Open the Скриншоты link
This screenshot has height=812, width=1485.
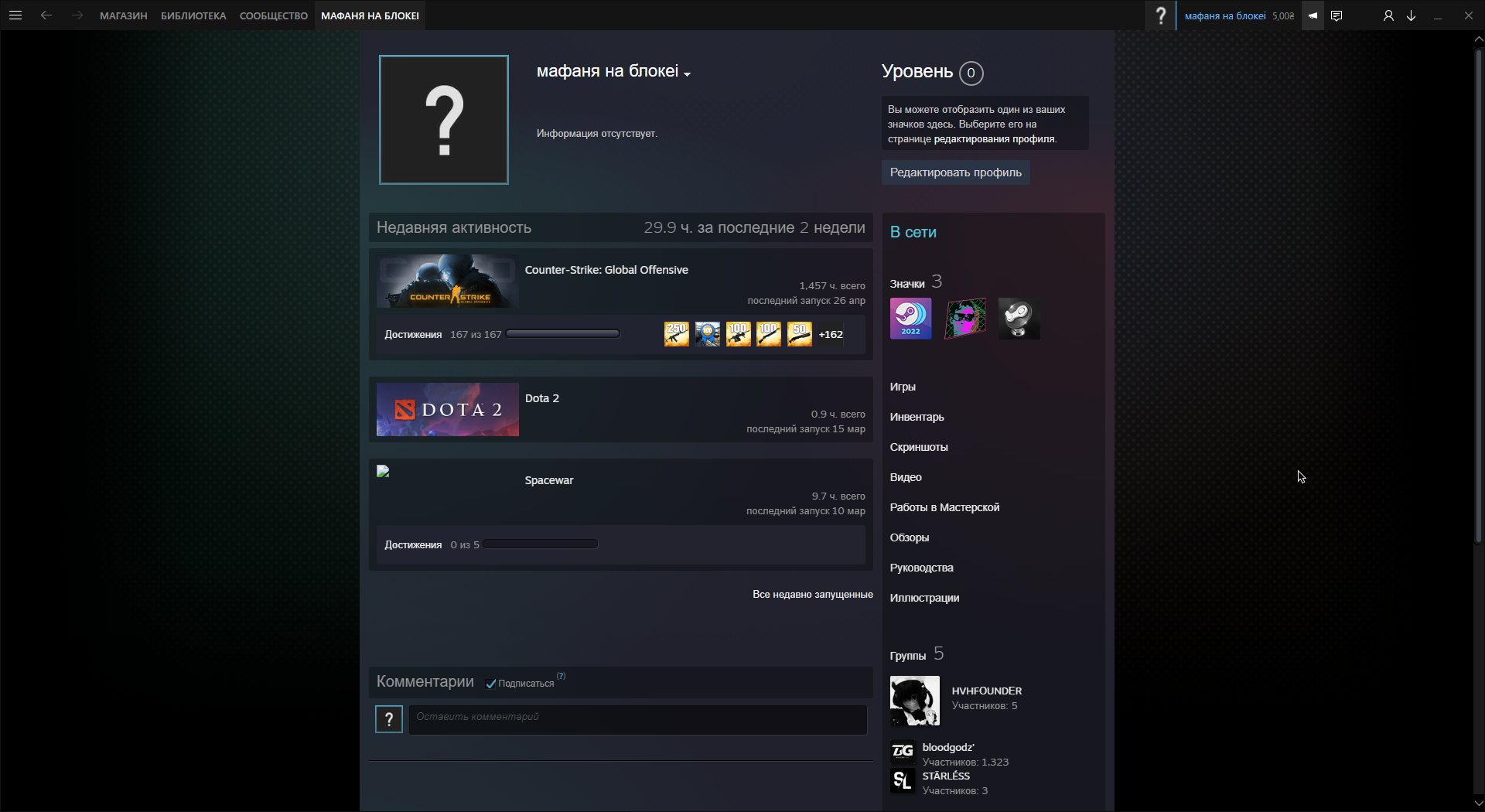coord(919,447)
